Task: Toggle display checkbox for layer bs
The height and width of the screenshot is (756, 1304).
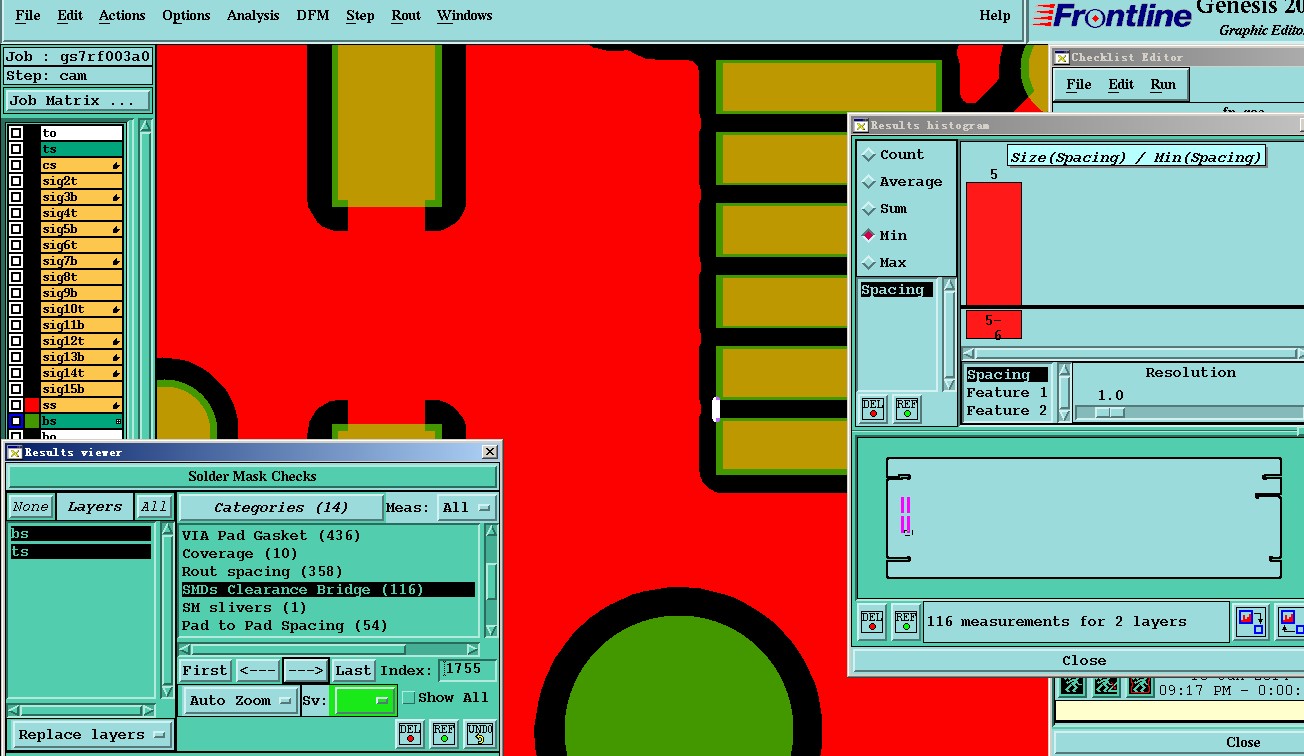Action: (16, 421)
